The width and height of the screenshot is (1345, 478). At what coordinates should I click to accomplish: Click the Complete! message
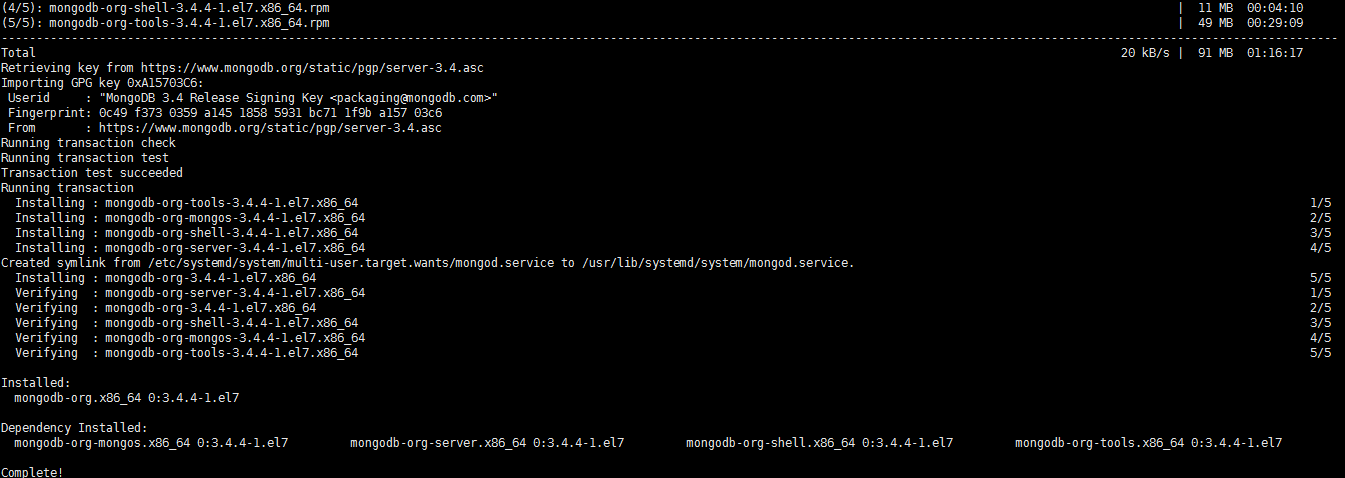(32, 472)
